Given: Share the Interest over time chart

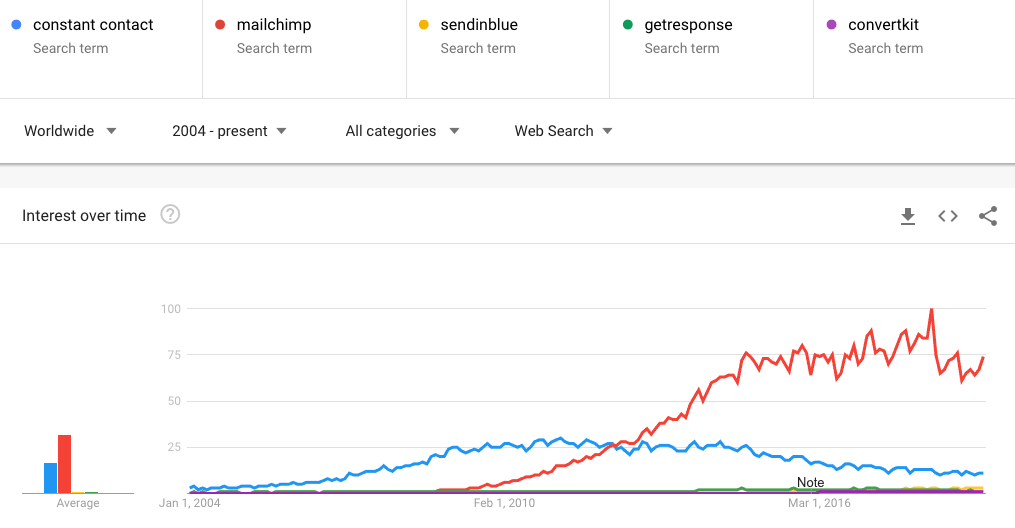Looking at the screenshot, I should [988, 216].
